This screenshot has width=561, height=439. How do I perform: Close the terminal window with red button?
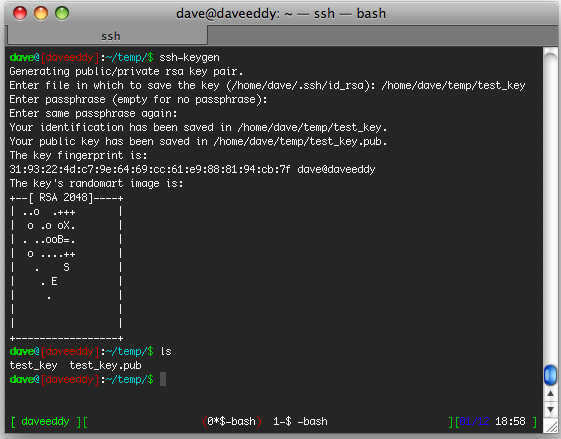click(x=20, y=14)
